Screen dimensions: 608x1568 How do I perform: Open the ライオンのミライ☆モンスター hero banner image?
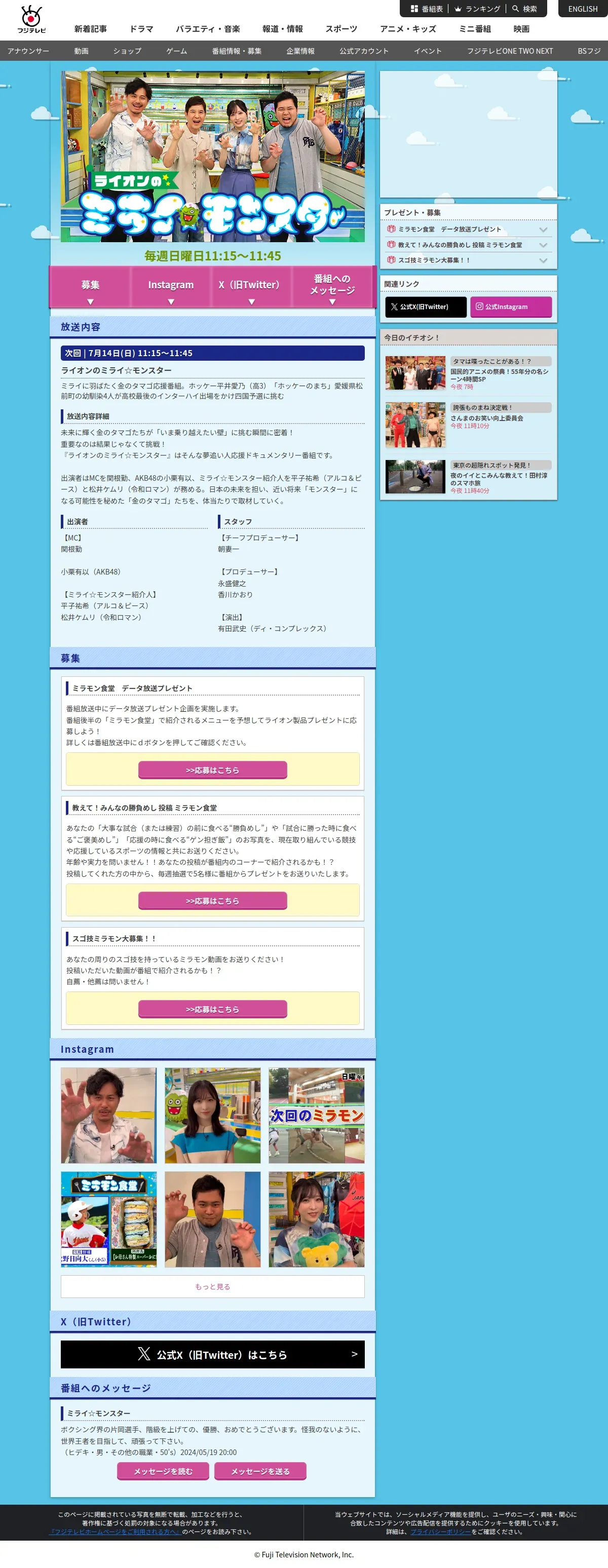coord(212,157)
